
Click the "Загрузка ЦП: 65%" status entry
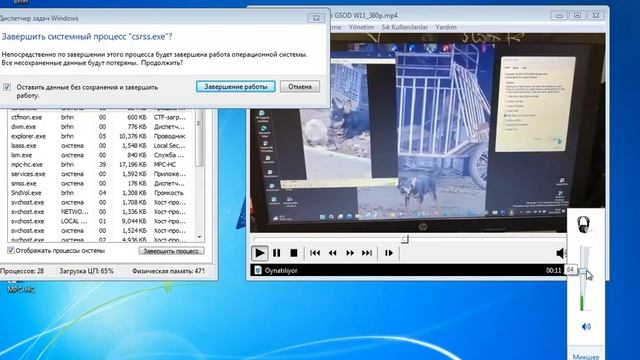pos(87,271)
